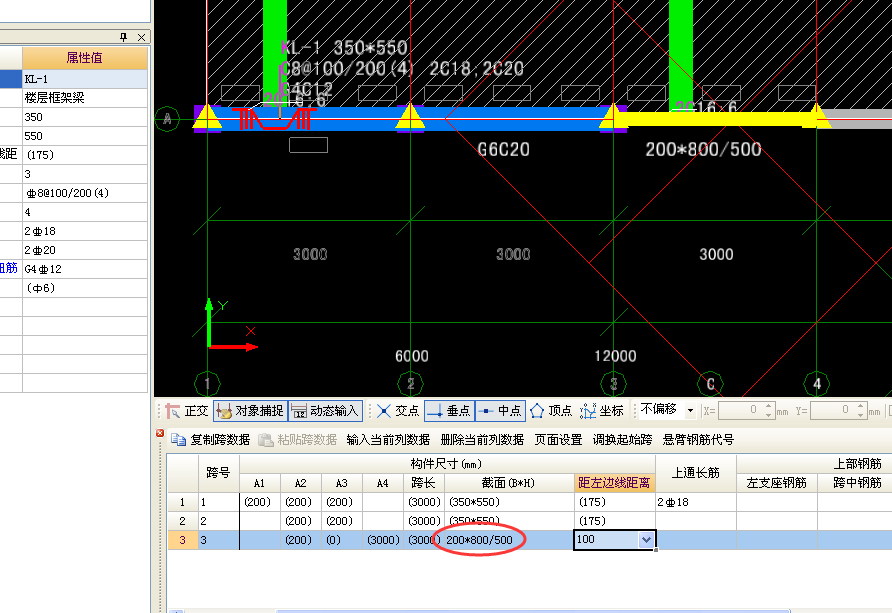Image resolution: width=892 pixels, height=613 pixels.
Task: Toggle 坐标 coordinate snap
Action: point(602,411)
